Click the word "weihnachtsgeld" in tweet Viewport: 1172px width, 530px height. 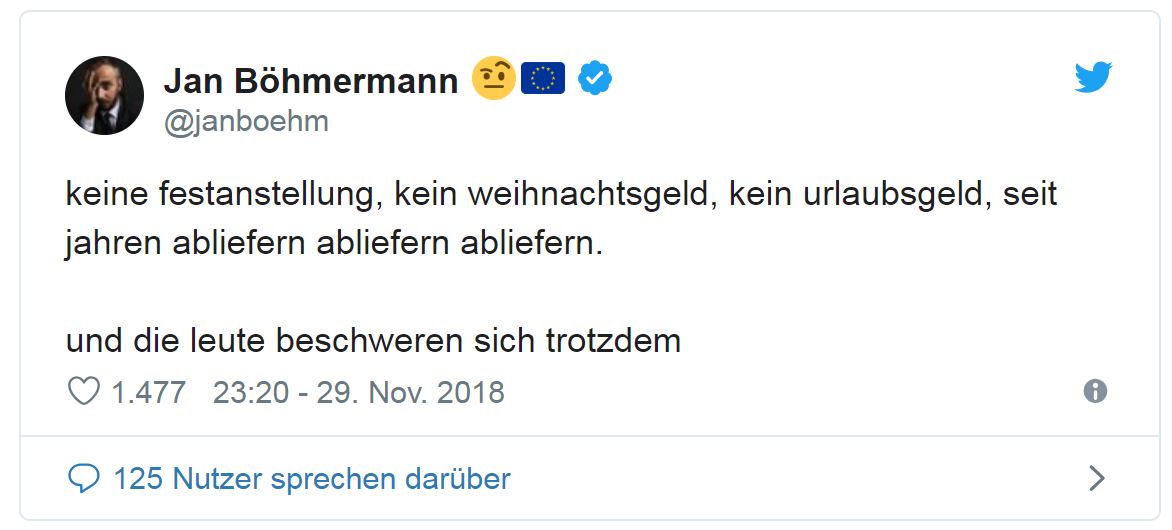click(553, 194)
